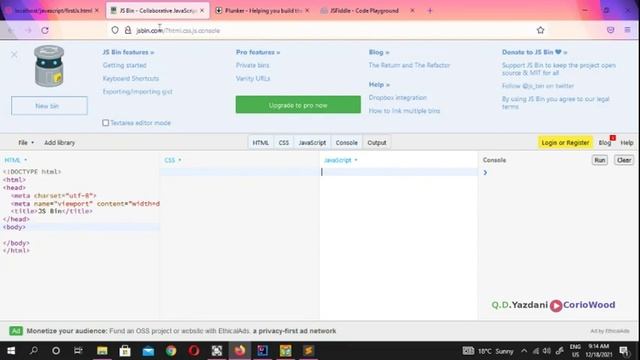Click the network icon in system tray

pos(536,351)
